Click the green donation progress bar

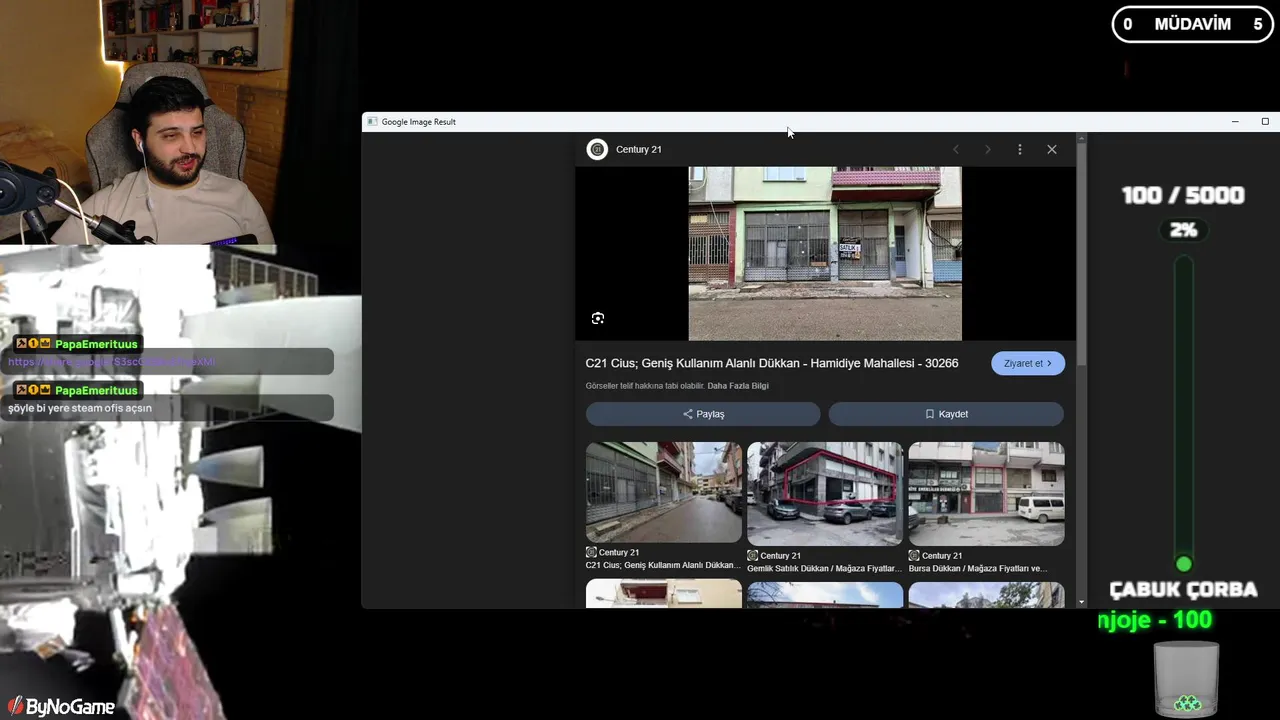(x=1184, y=414)
